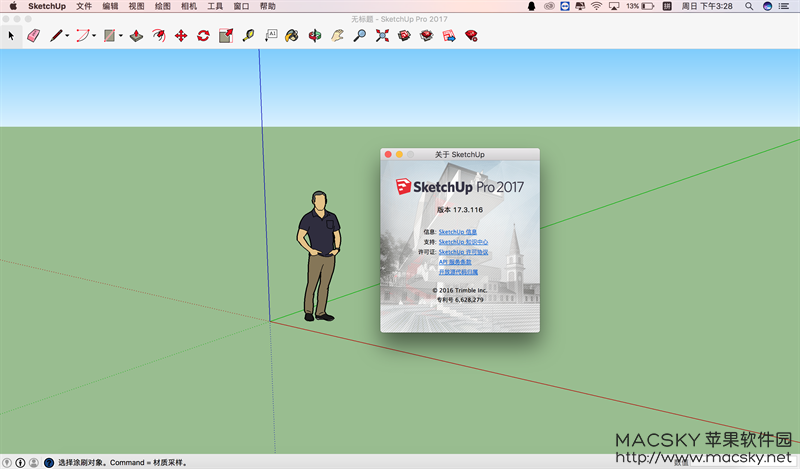This screenshot has height=469, width=800.
Task: Open the 文件 menu
Action: point(84,6)
